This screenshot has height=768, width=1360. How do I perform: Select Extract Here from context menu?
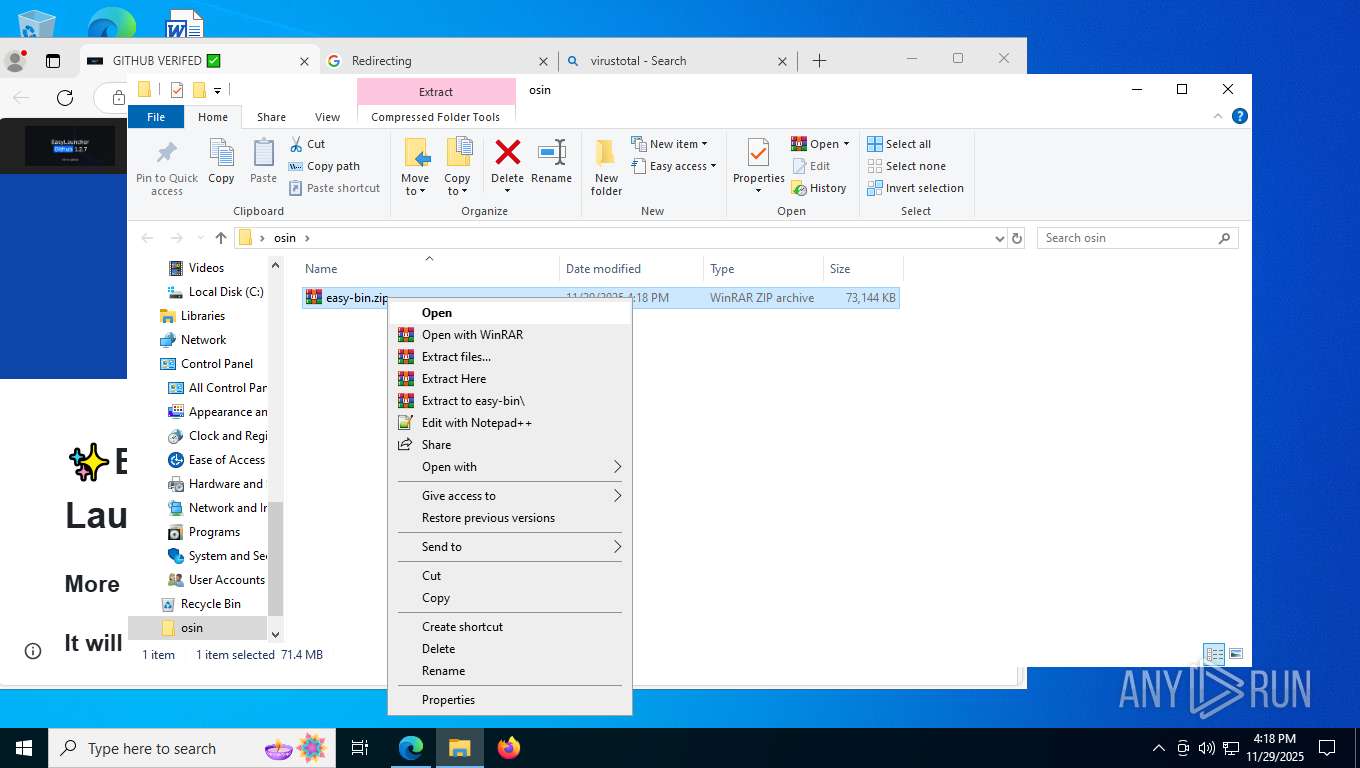point(510,379)
